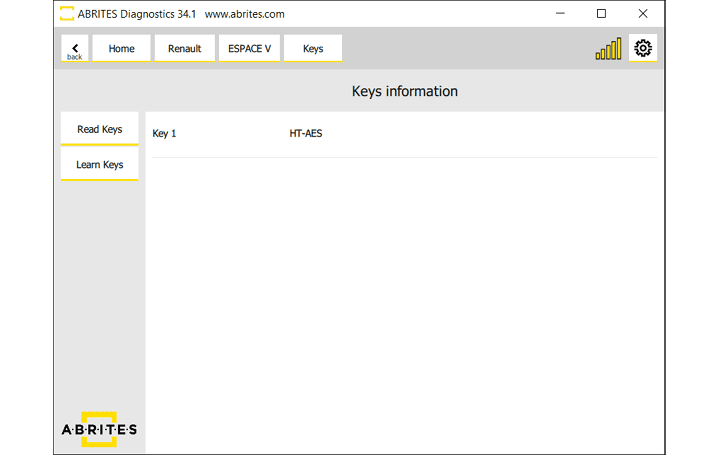The height and width of the screenshot is (455, 719).
Task: Go to the Home breadcrumb
Action: (121, 49)
